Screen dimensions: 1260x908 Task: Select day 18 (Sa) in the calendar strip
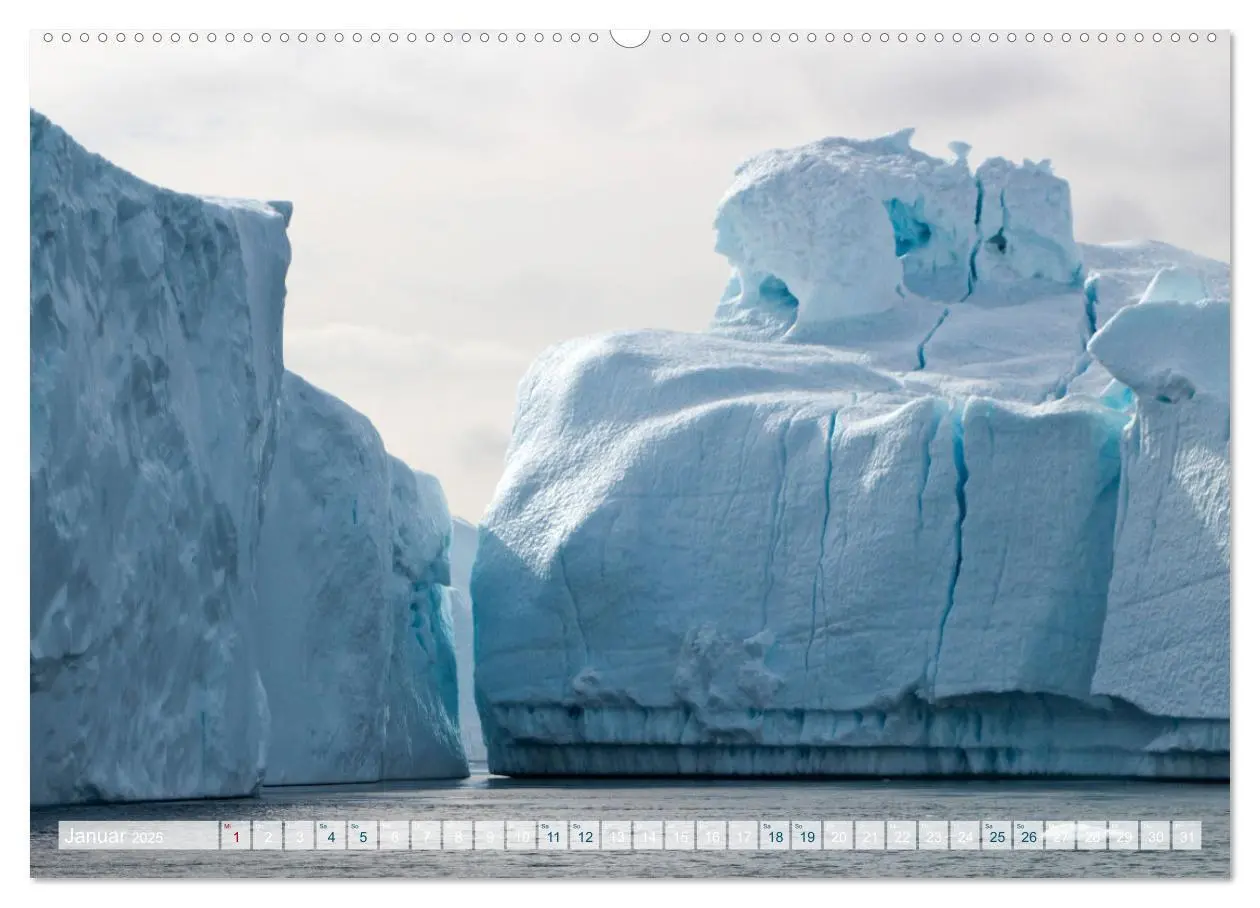(x=775, y=836)
